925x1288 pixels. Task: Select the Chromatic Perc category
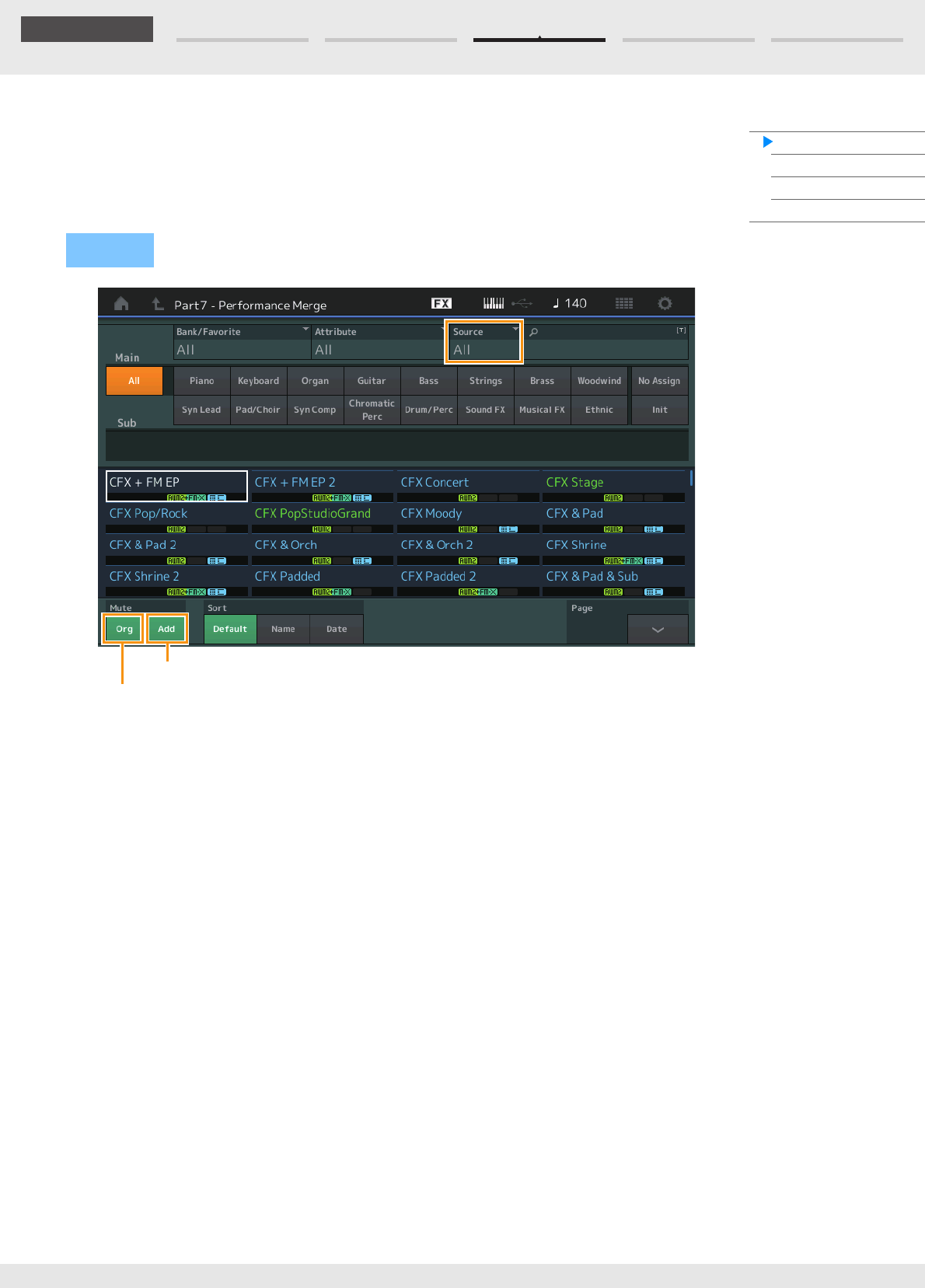pyautogui.click(x=372, y=410)
